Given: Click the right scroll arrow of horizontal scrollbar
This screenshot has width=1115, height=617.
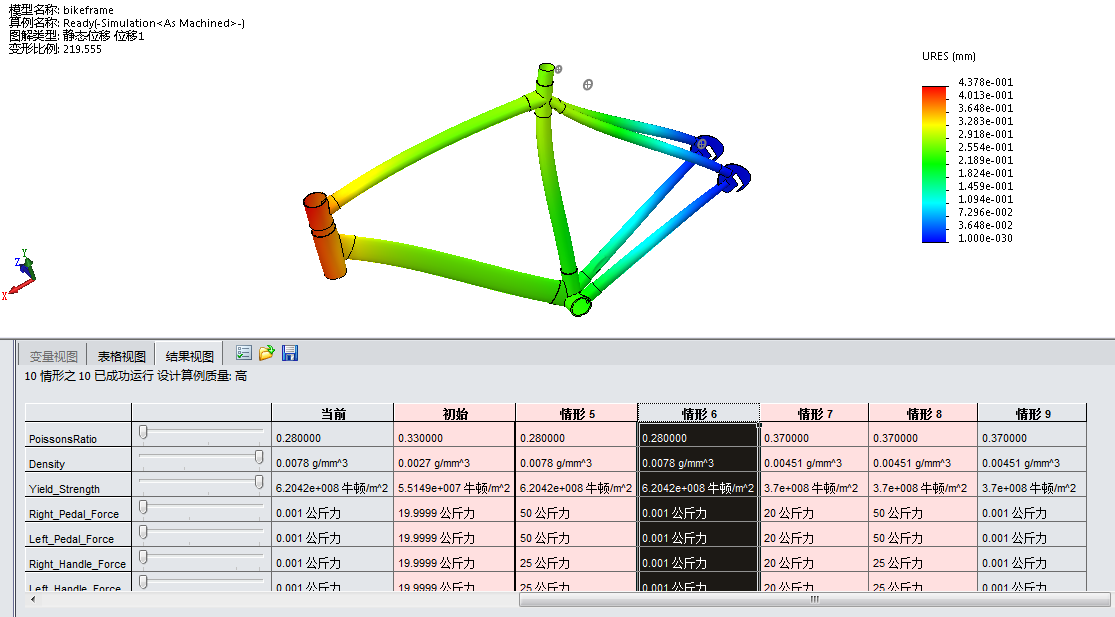Looking at the screenshot, I should point(1103,600).
